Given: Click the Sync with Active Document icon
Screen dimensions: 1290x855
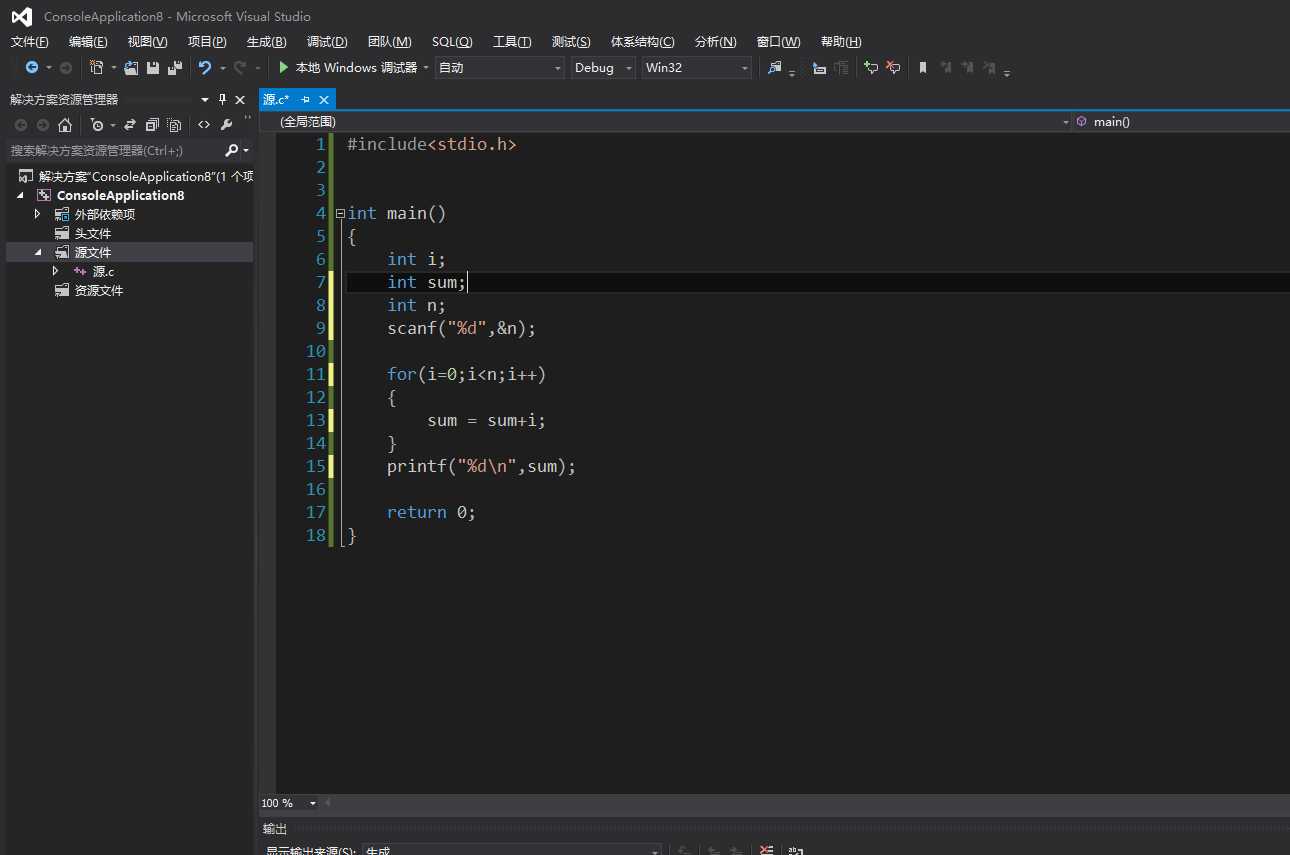Looking at the screenshot, I should coord(130,125).
